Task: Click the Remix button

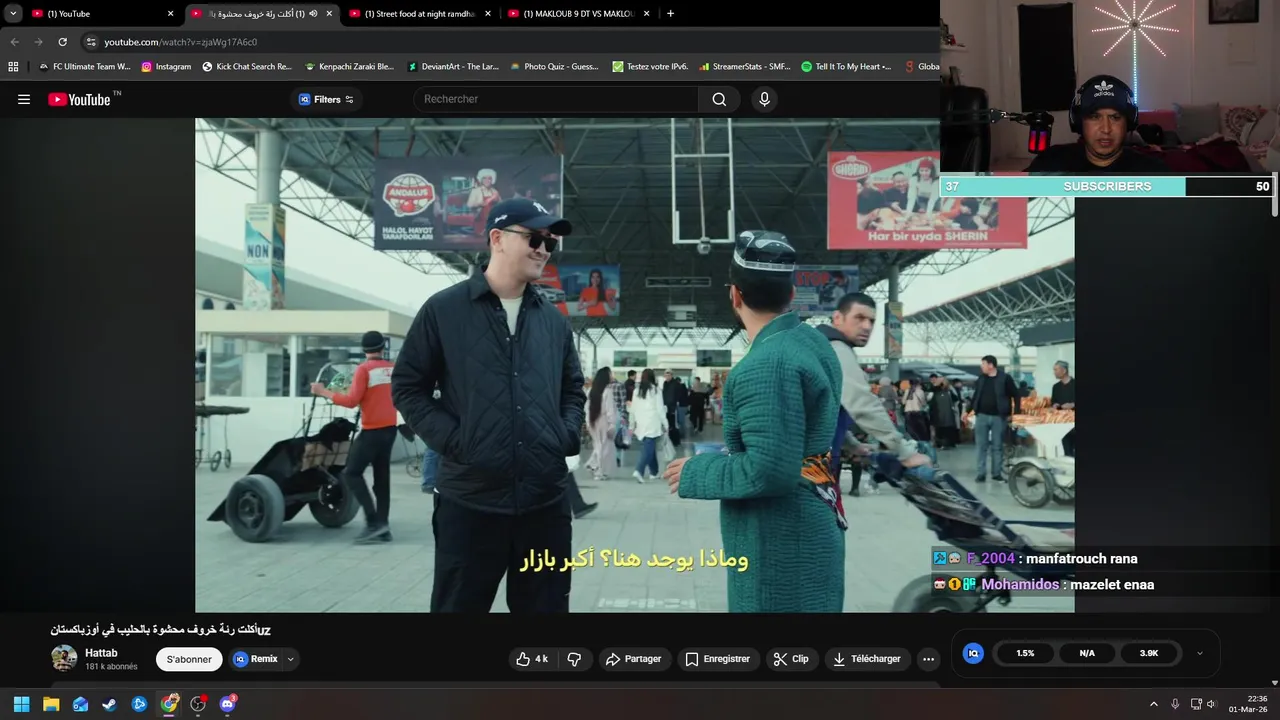Action: 256,659
